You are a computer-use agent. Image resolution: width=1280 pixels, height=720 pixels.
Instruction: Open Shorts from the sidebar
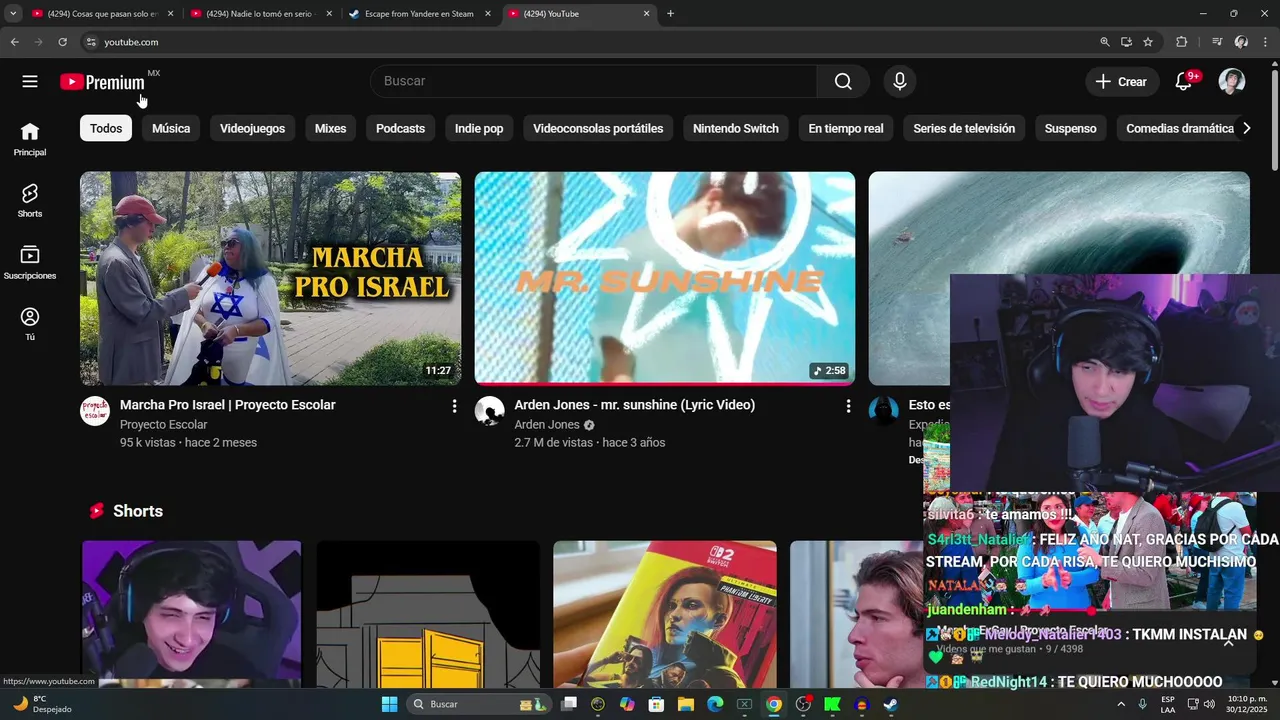point(30,201)
